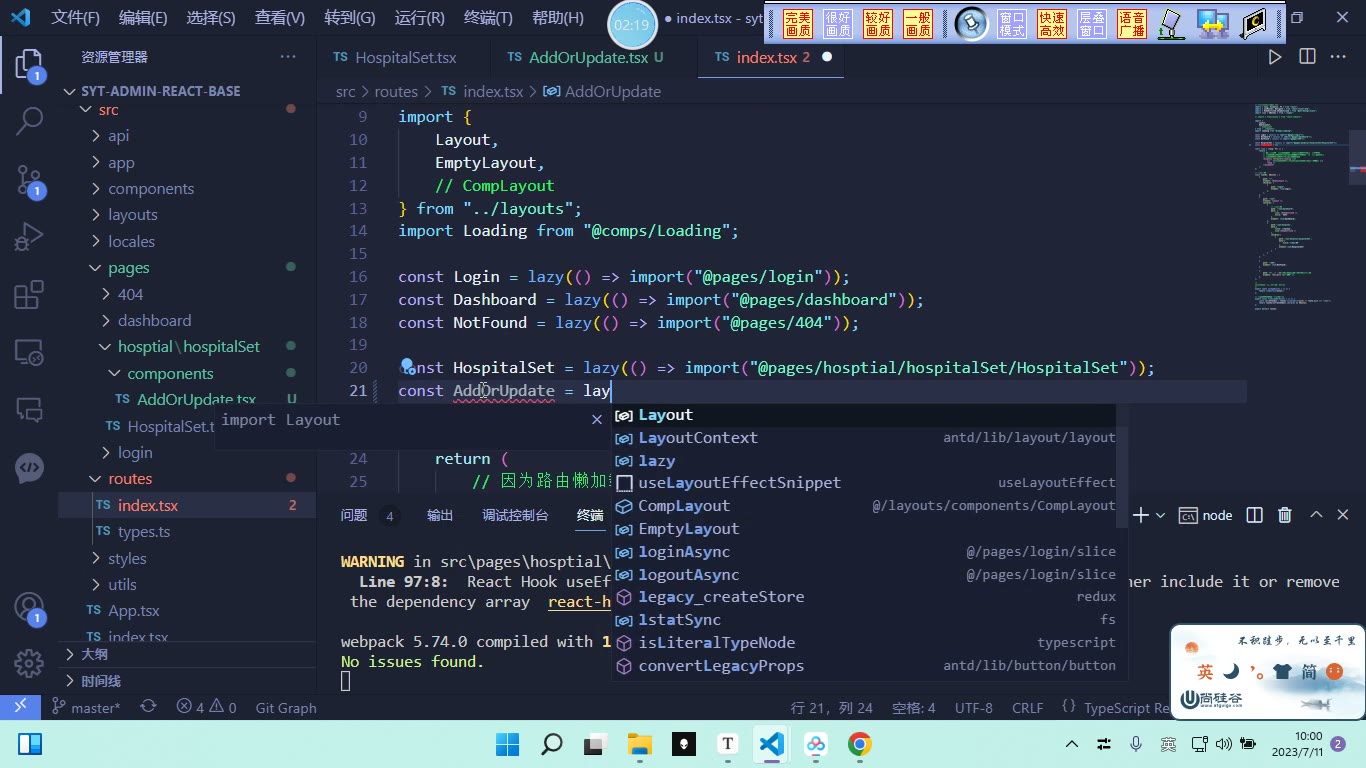
Task: Click the UTF-8 encoding indicator
Action: (974, 707)
